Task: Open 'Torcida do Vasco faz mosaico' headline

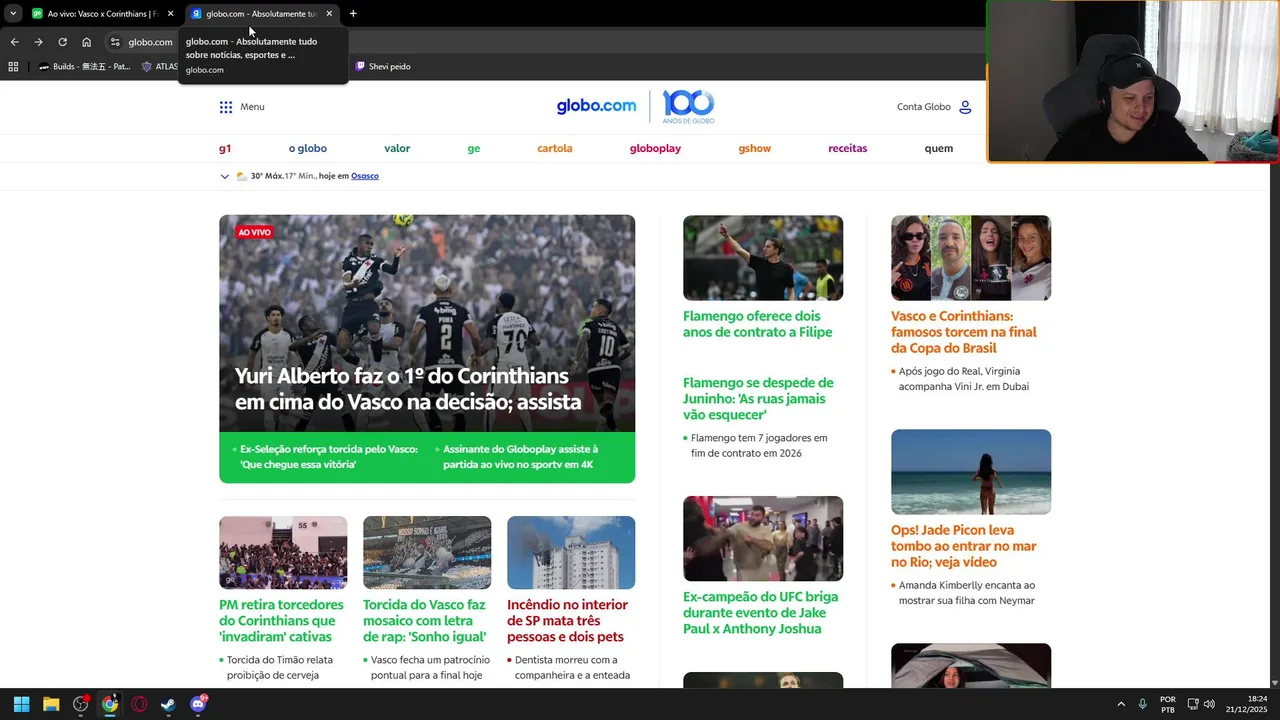Action: (425, 620)
